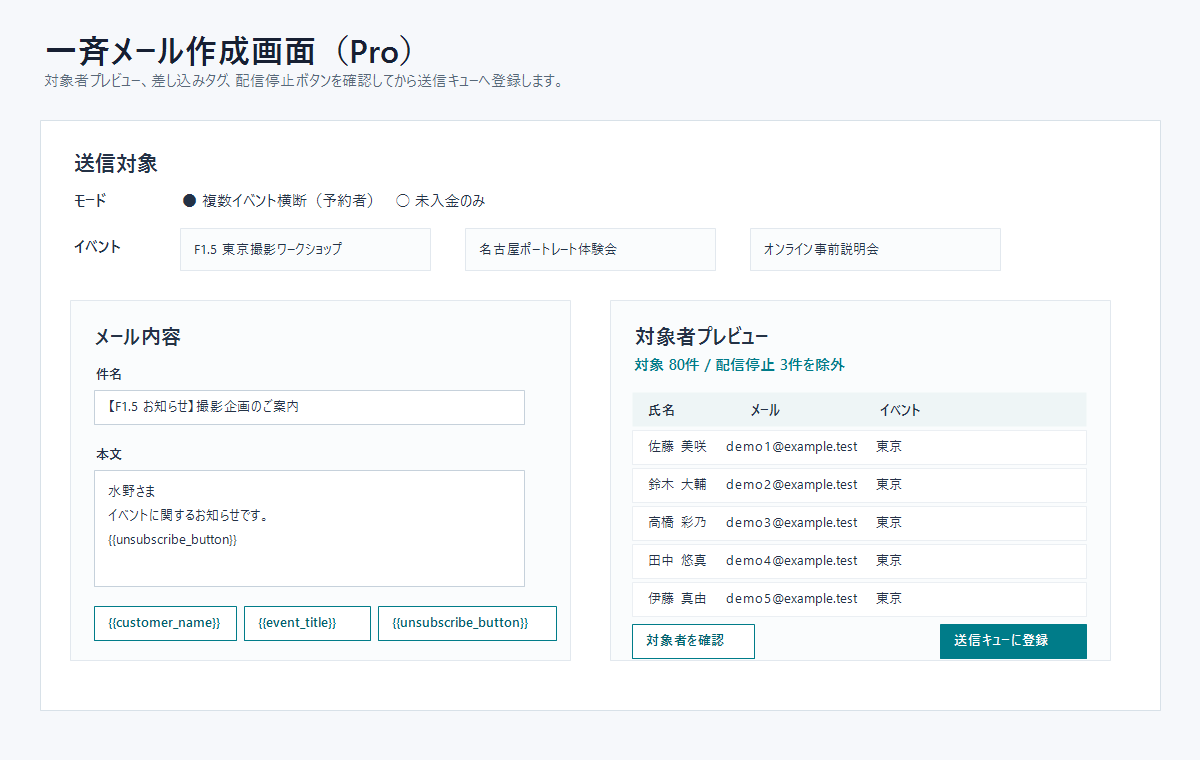The width and height of the screenshot is (1200, 760).
Task: Insert the {{unsubscribe_button}} merge tag button
Action: pyautogui.click(x=467, y=623)
